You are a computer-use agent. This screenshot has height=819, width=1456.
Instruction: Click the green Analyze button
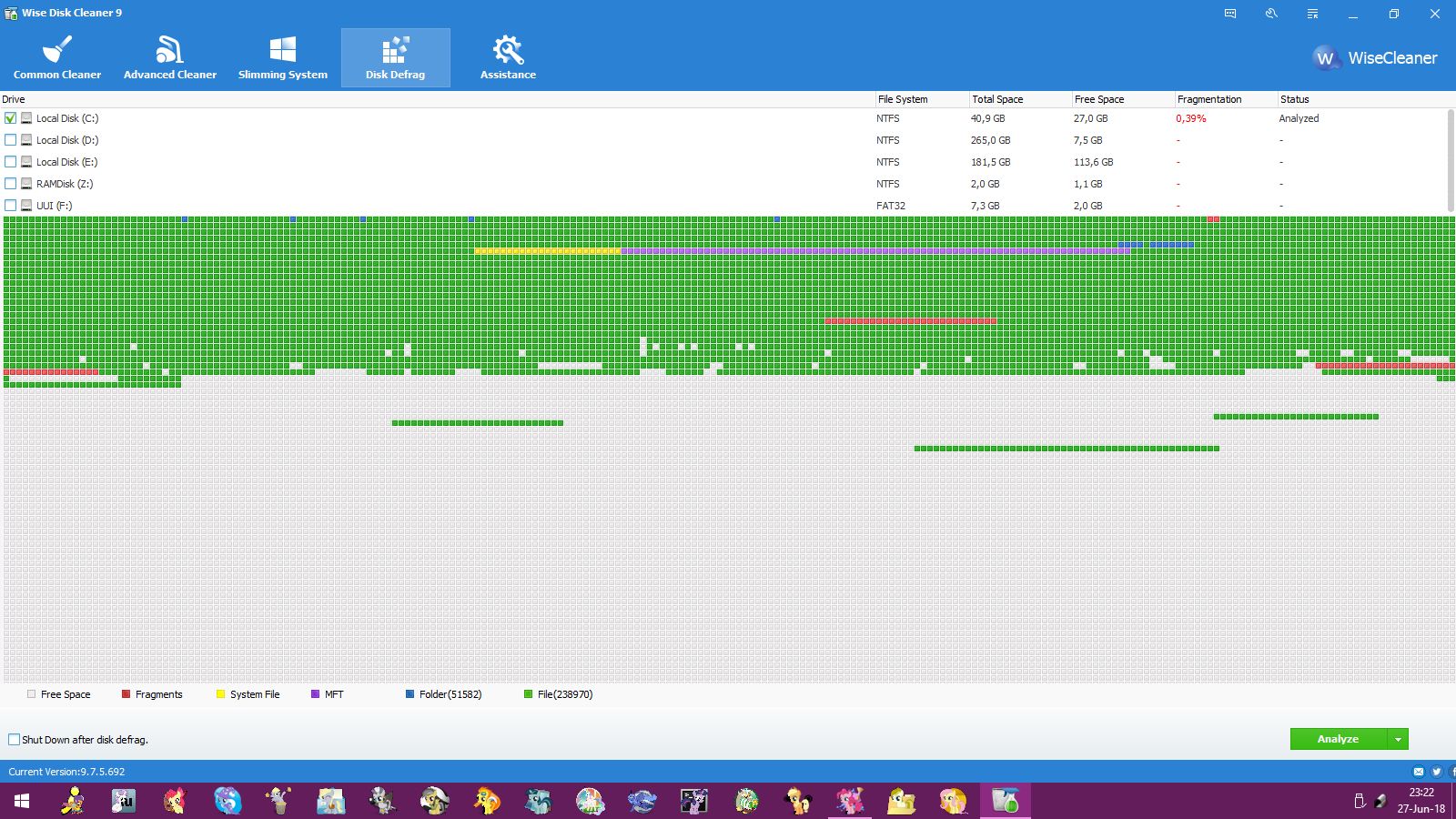point(1339,739)
